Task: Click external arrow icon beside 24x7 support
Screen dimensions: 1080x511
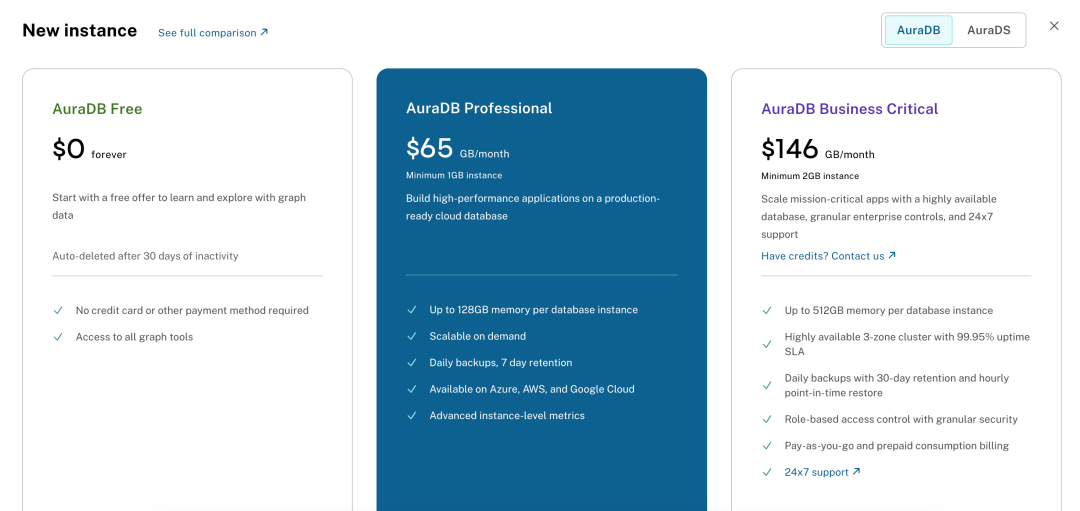Action: coord(856,472)
